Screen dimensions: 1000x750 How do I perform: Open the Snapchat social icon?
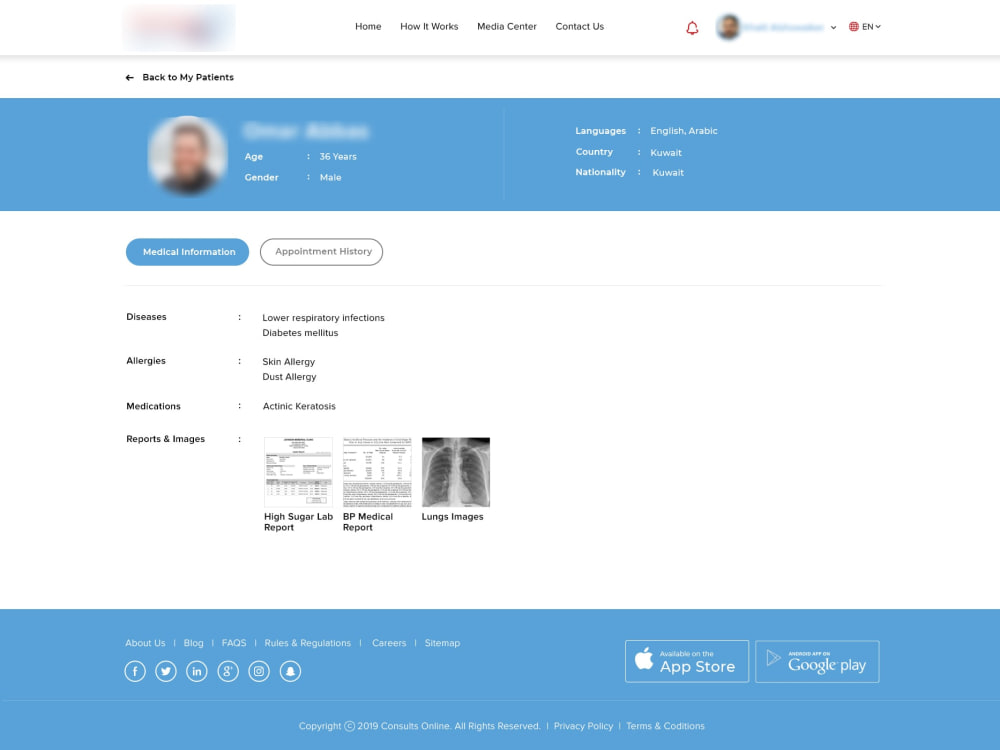290,671
